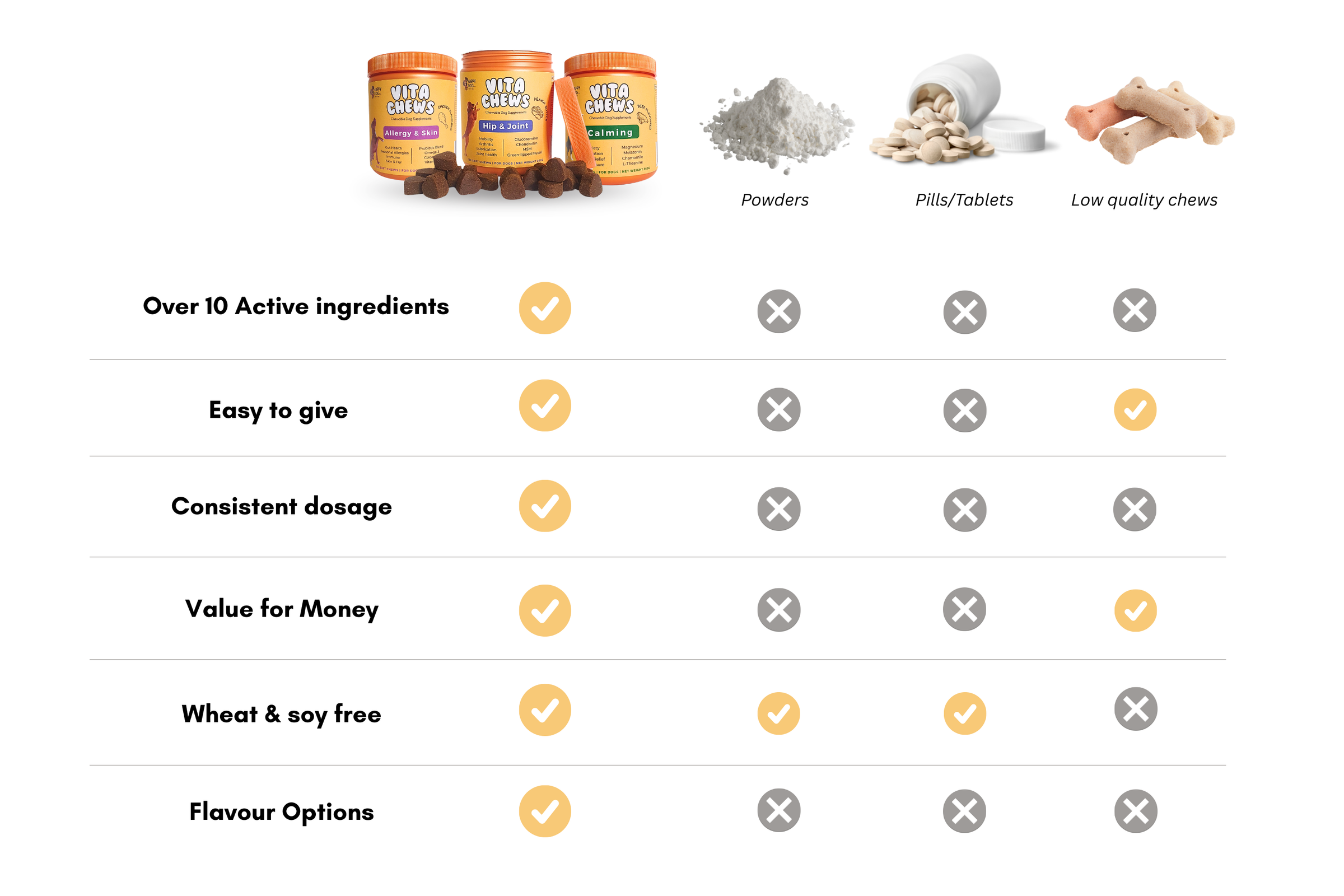1344x896 pixels.
Task: Click the Vita Chews checkmark for Easy to give
Action: (544, 405)
